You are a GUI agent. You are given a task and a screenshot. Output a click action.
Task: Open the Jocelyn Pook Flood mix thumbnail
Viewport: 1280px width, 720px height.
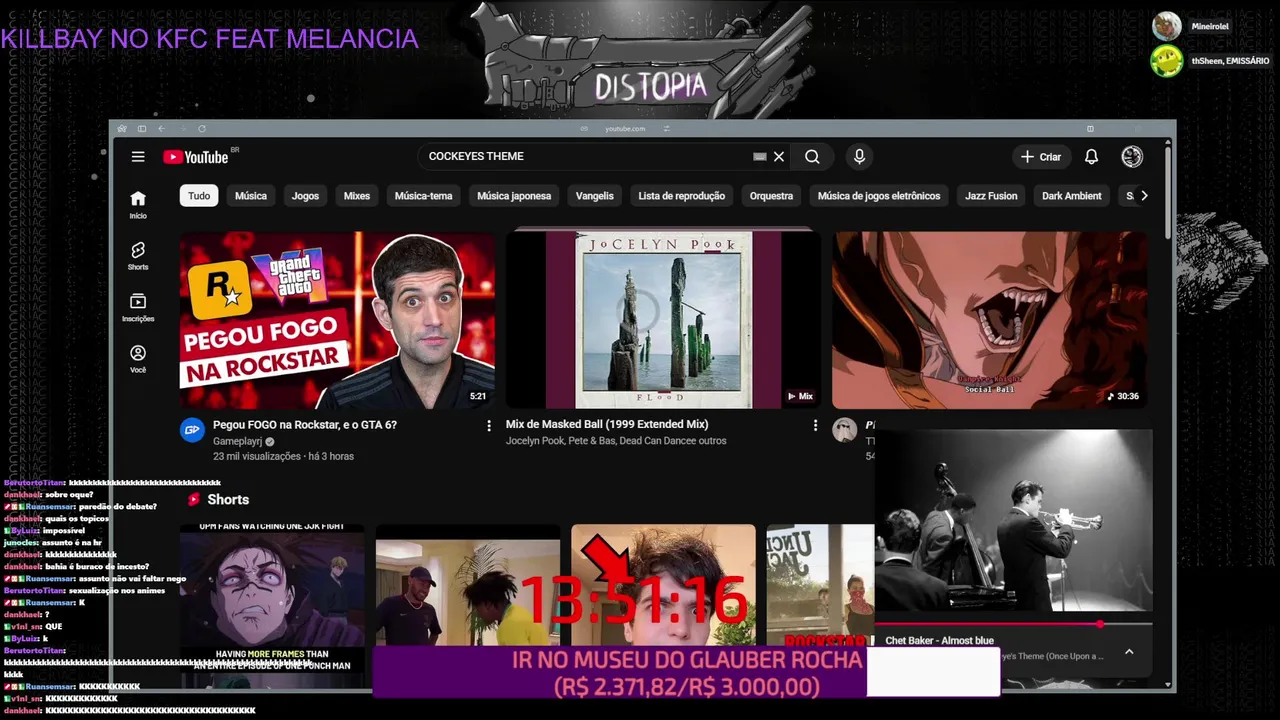coord(663,320)
